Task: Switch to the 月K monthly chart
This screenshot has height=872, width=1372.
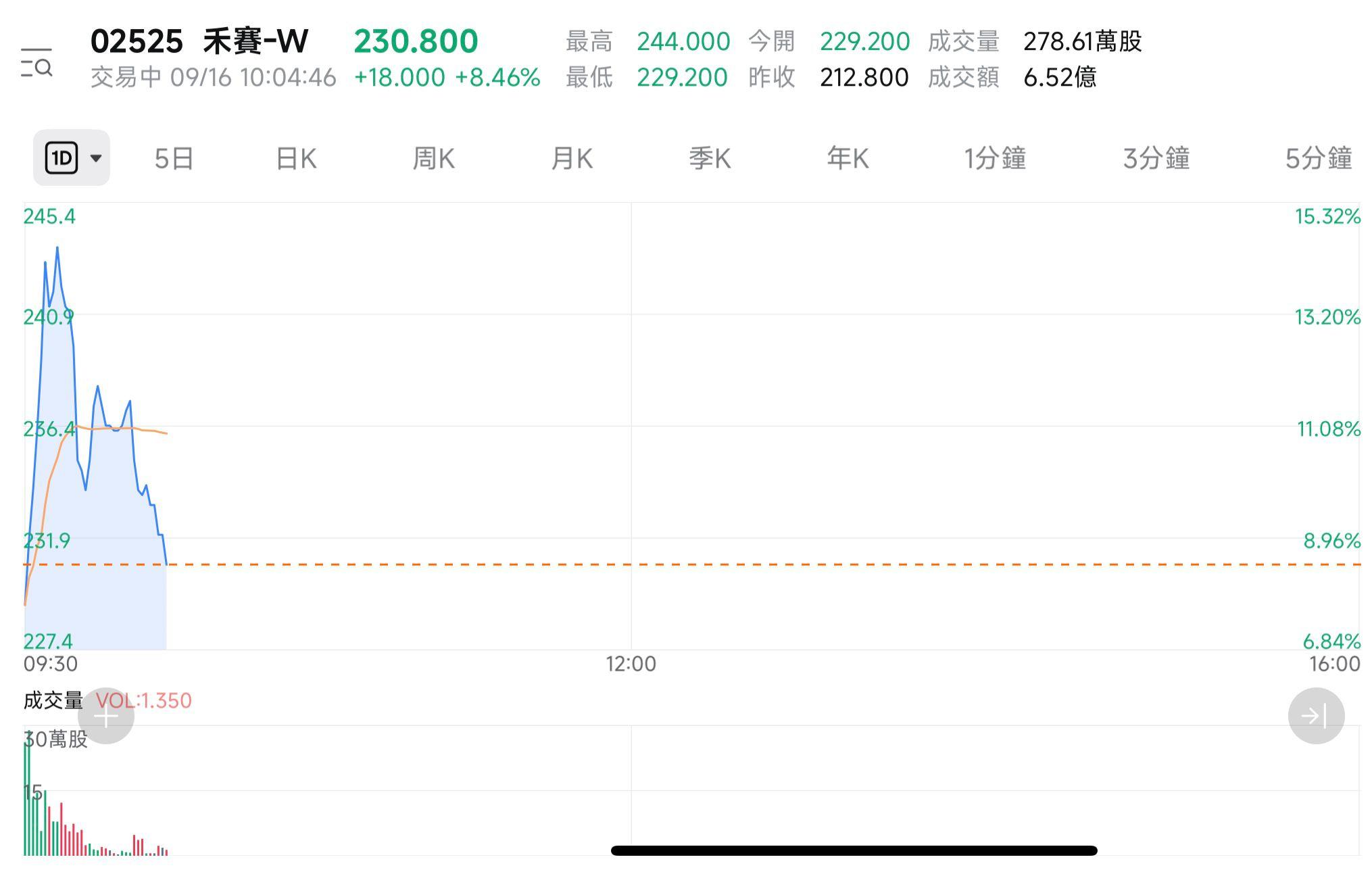Action: point(572,158)
